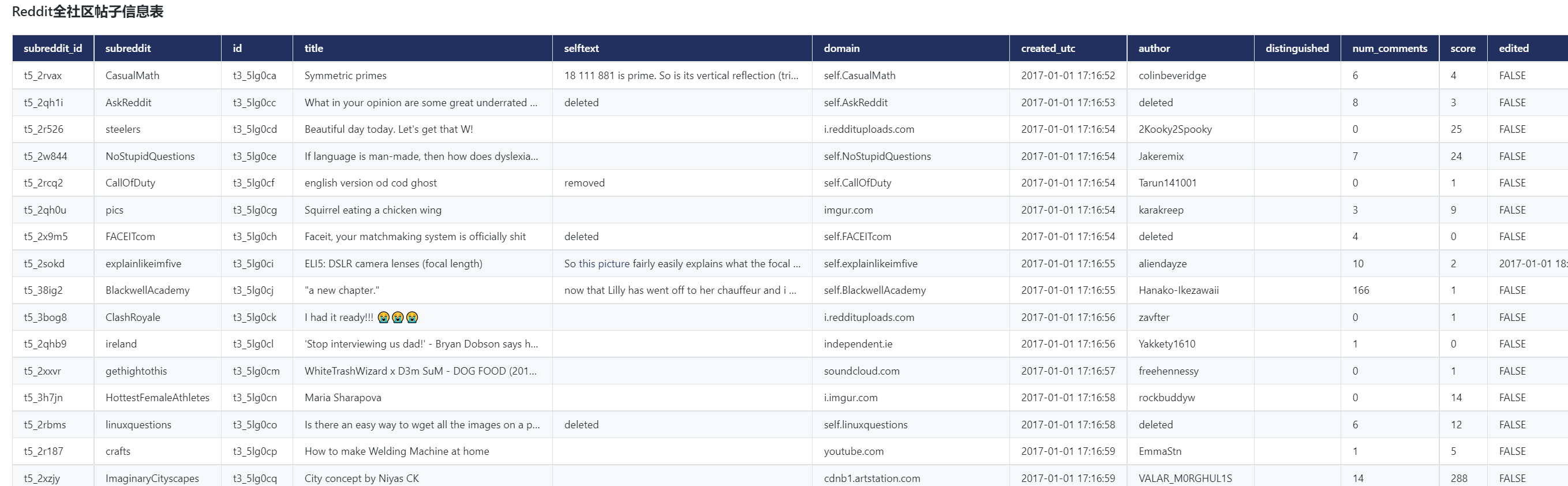
Task: Select the crafts subreddit cell
Action: pos(158,451)
